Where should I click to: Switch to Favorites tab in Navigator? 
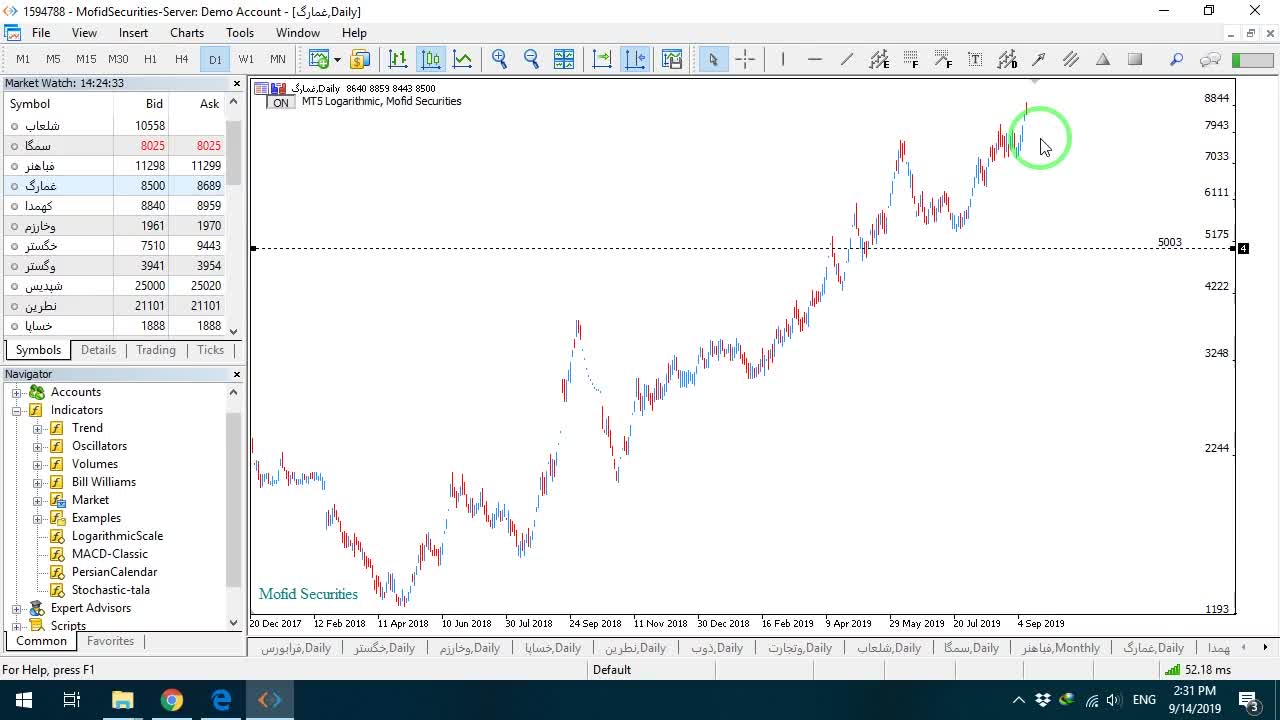coord(110,641)
